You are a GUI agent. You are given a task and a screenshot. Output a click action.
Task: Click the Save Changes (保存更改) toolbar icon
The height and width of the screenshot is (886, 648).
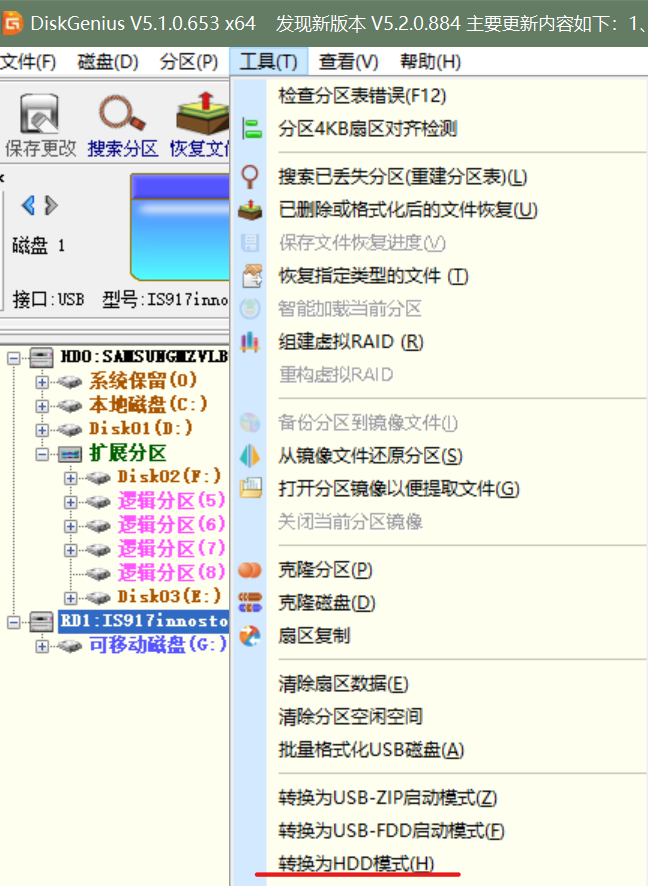pyautogui.click(x=39, y=114)
